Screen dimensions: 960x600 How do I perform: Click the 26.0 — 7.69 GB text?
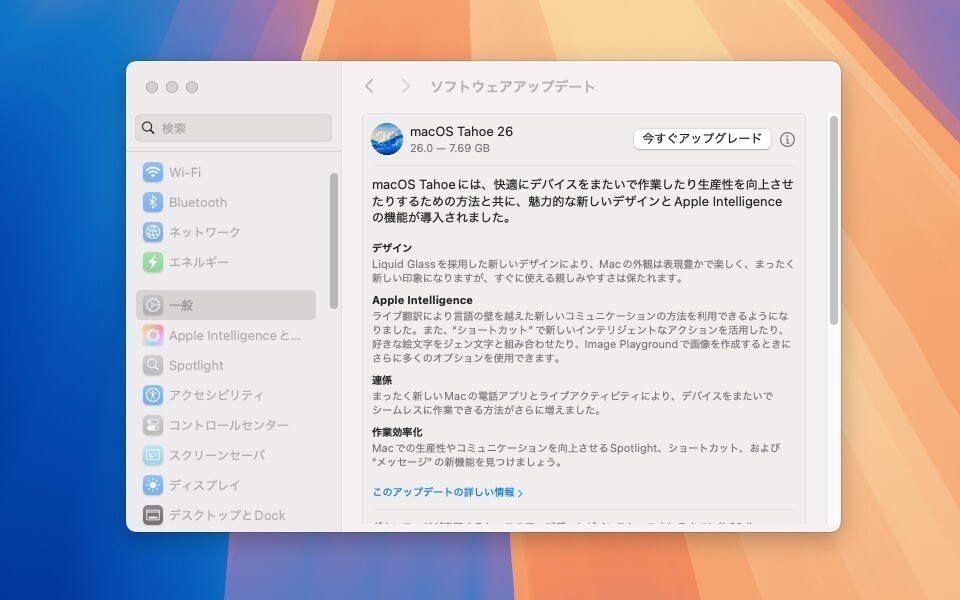[x=449, y=148]
